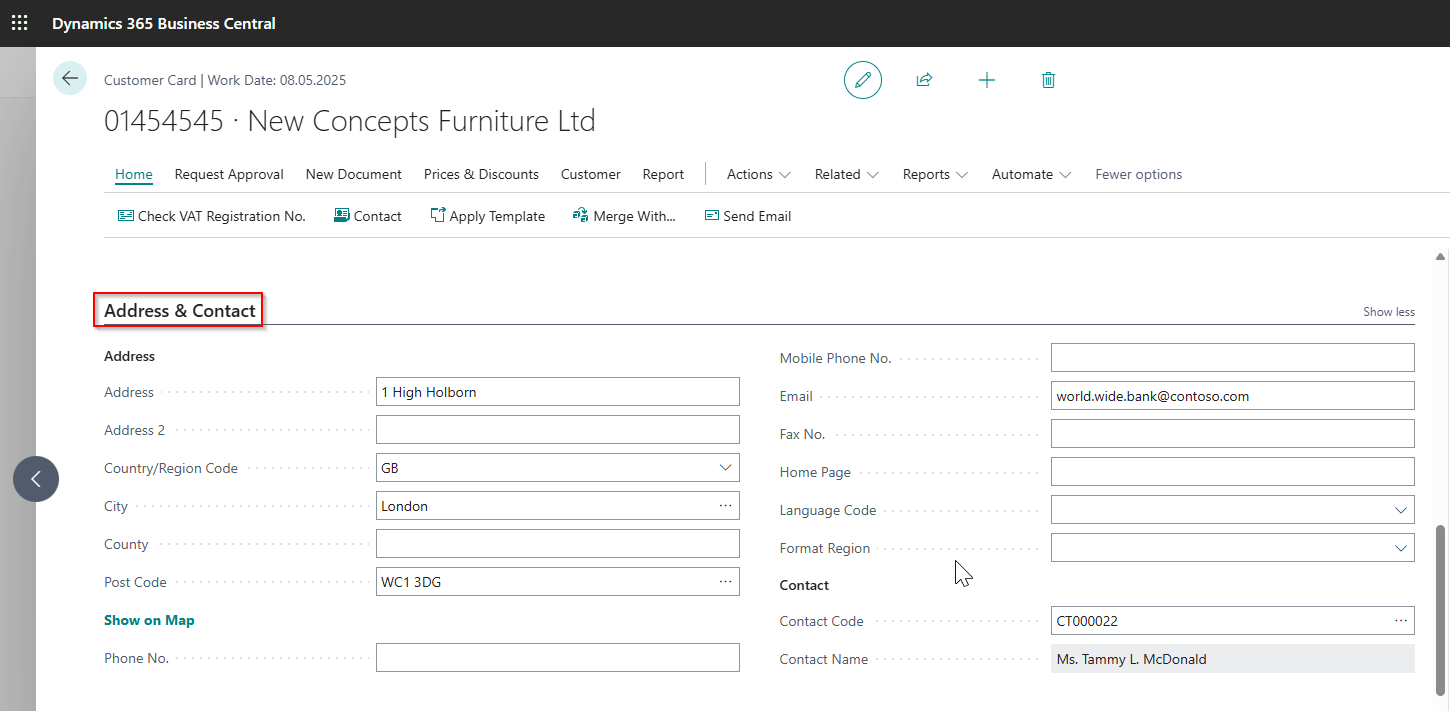Viewport: 1450px width, 711px height.
Task: Click the Fax No. field
Action: [1233, 434]
